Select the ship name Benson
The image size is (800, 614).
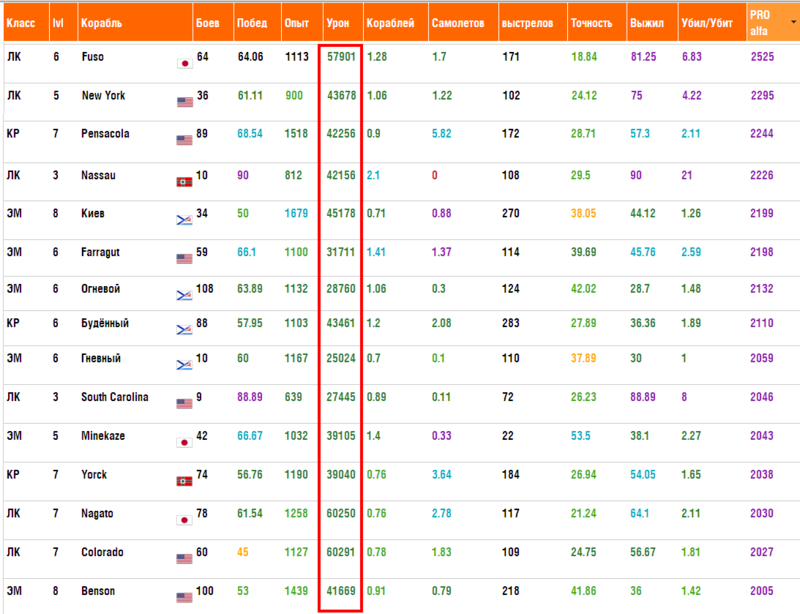98,591
